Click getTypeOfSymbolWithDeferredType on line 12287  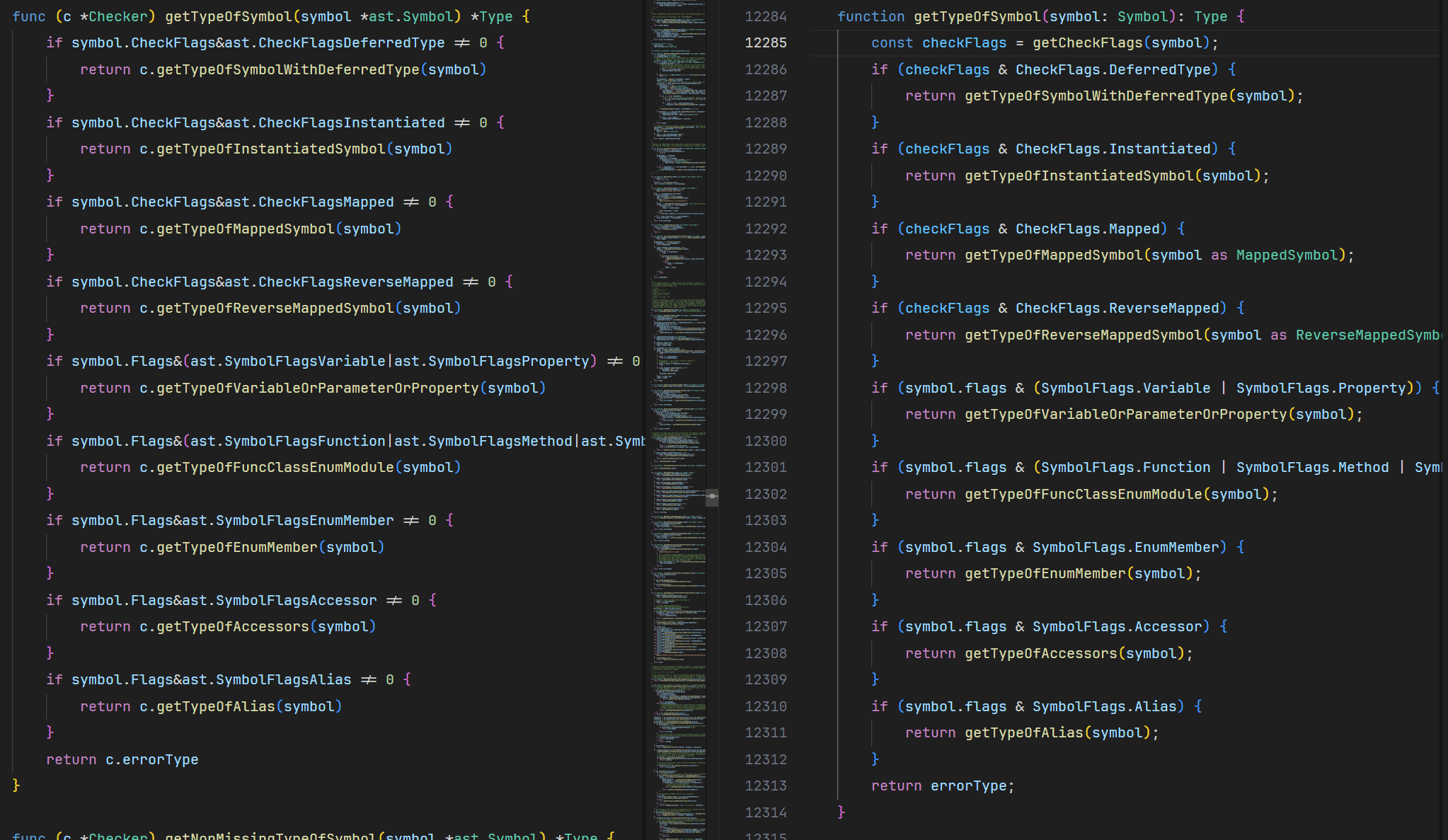(1096, 96)
